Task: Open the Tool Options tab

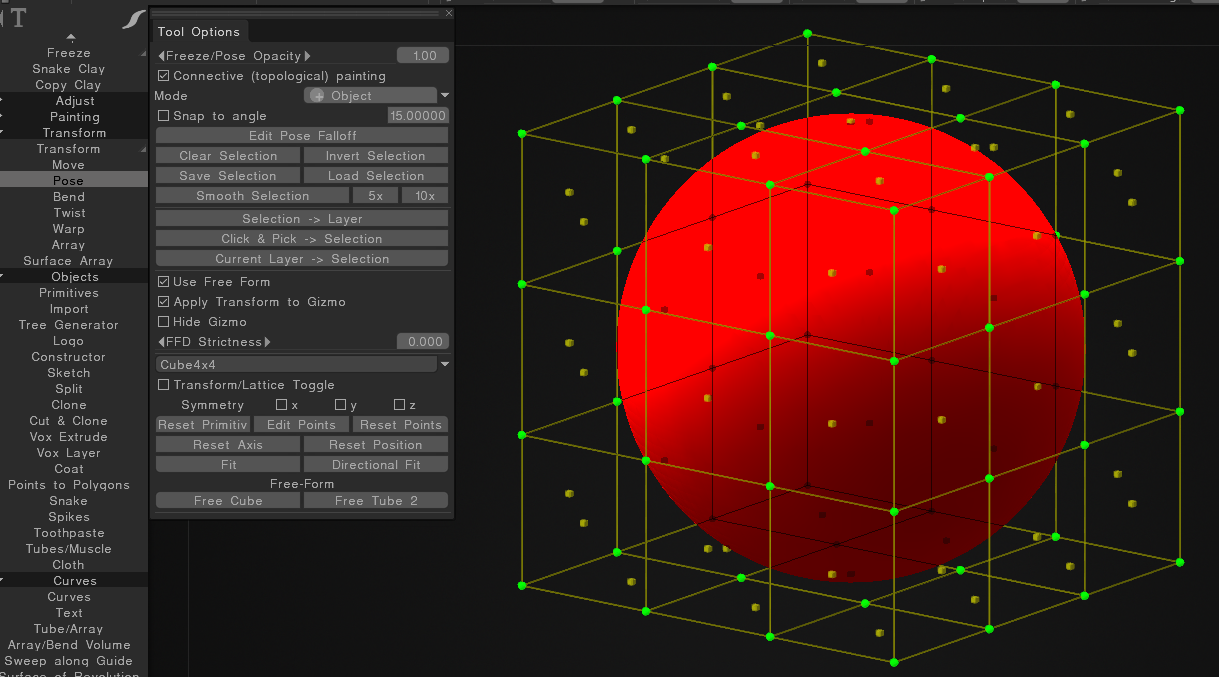Action: (199, 32)
